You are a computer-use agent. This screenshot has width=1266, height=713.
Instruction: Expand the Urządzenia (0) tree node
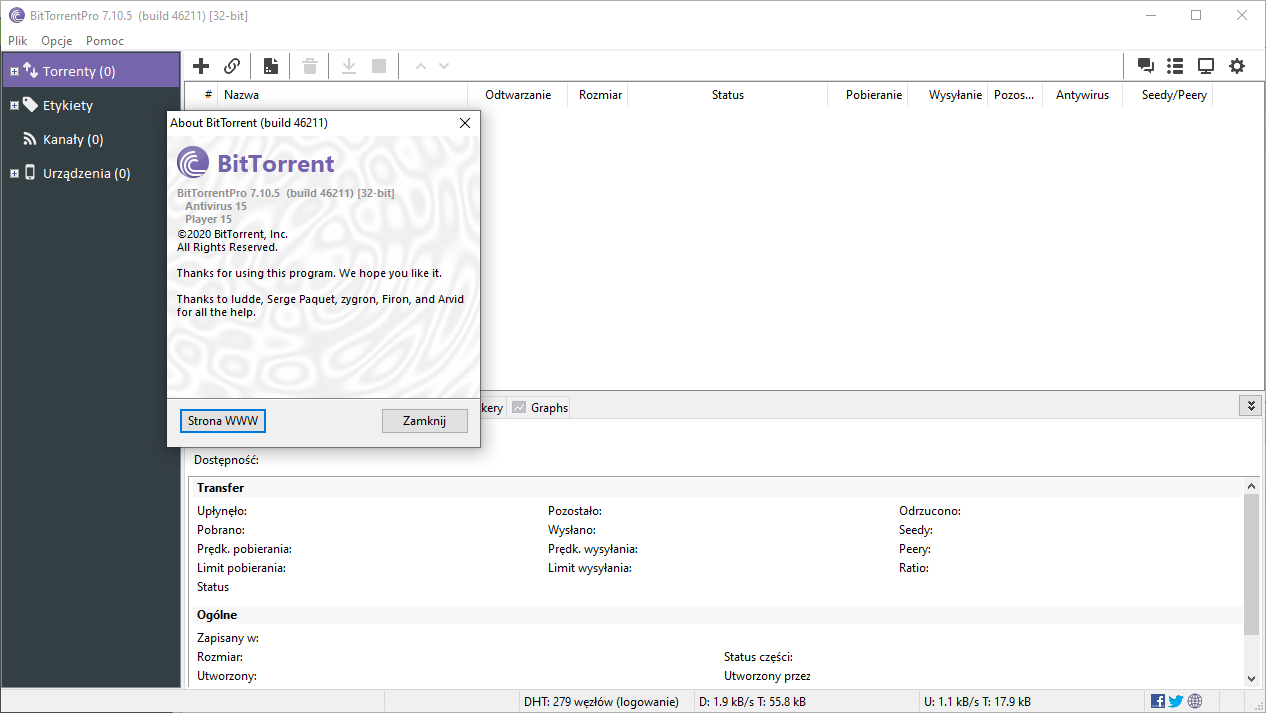(x=14, y=174)
